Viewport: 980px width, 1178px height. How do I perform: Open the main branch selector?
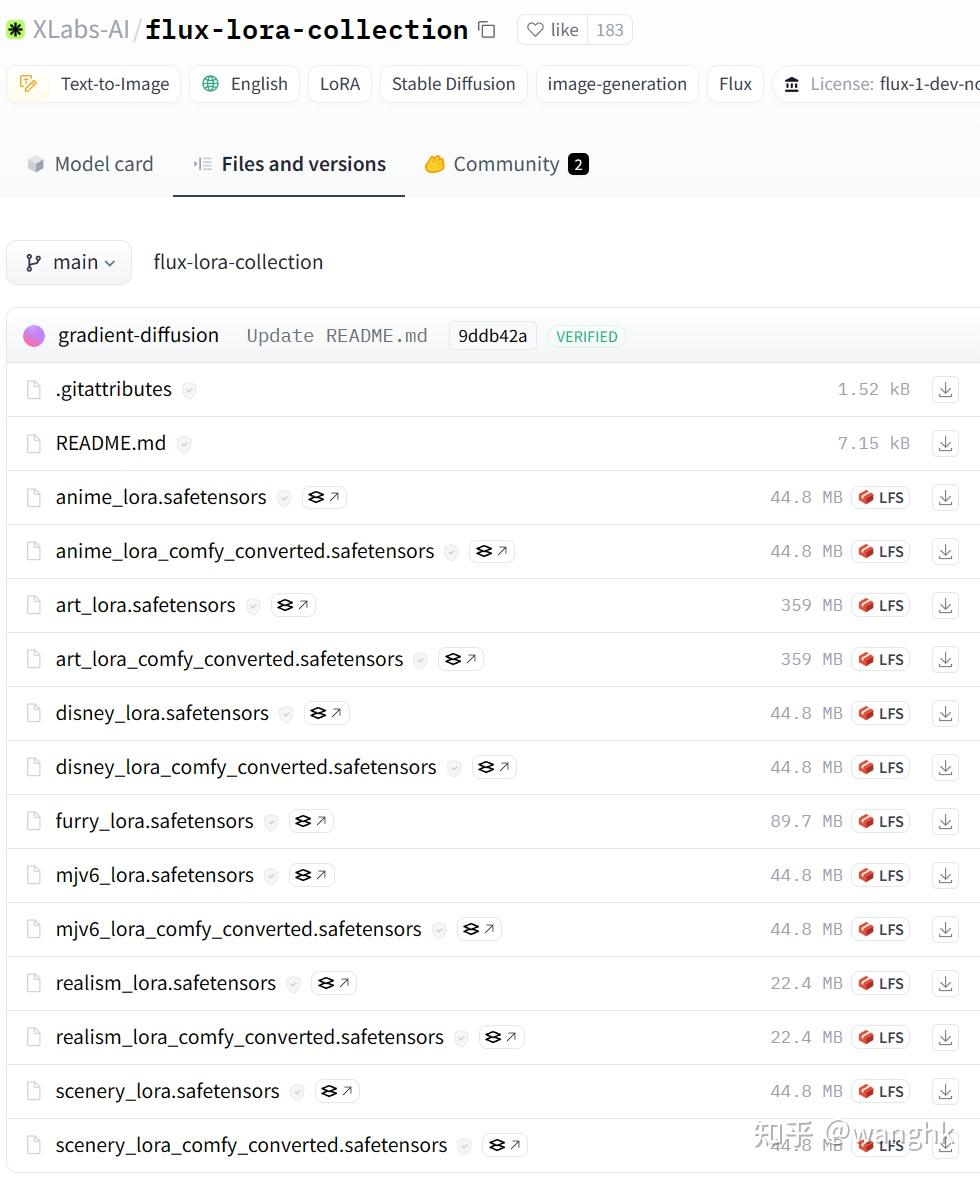[68, 262]
